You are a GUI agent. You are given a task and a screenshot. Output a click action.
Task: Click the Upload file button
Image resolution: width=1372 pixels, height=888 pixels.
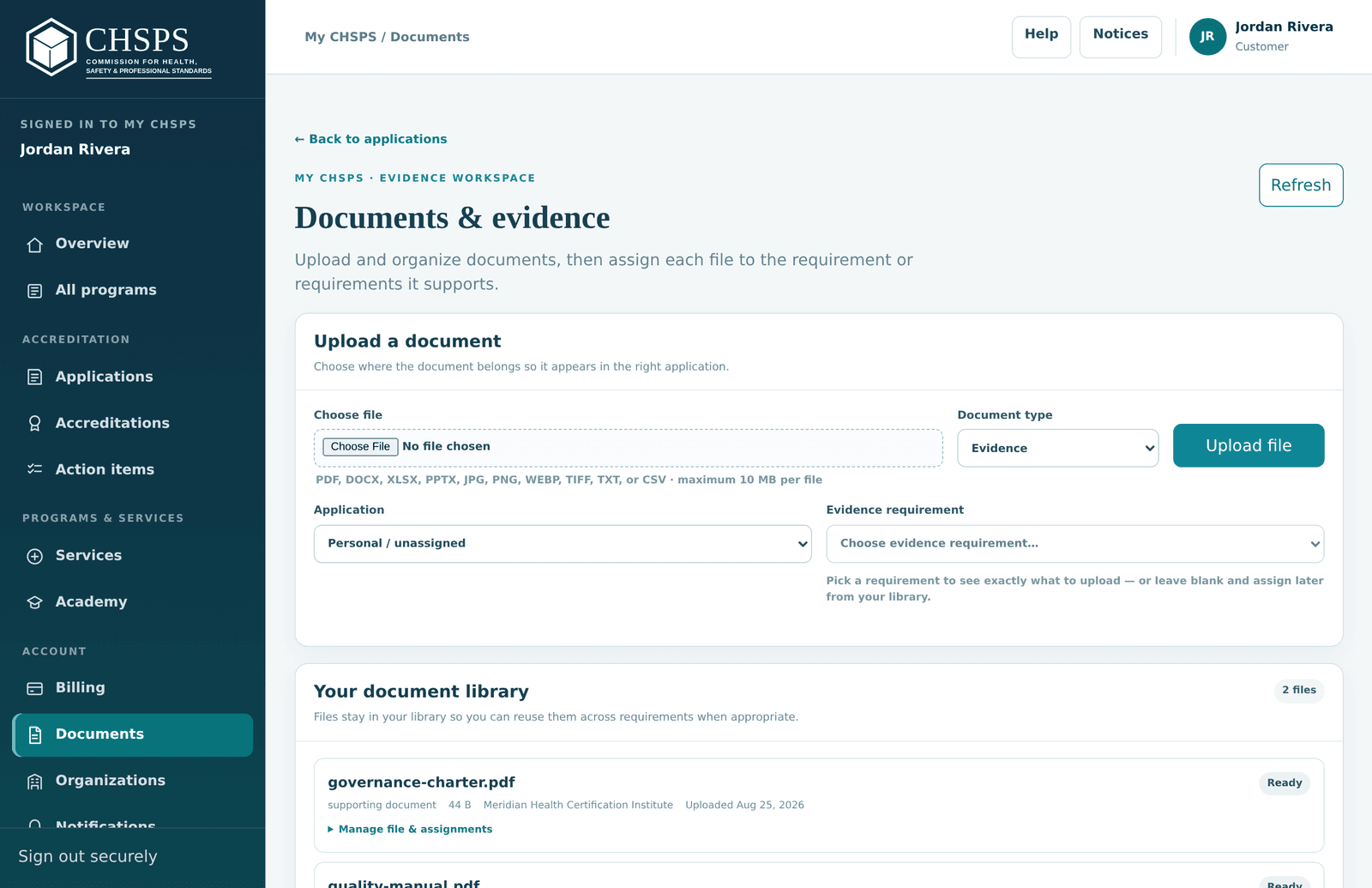tap(1249, 445)
